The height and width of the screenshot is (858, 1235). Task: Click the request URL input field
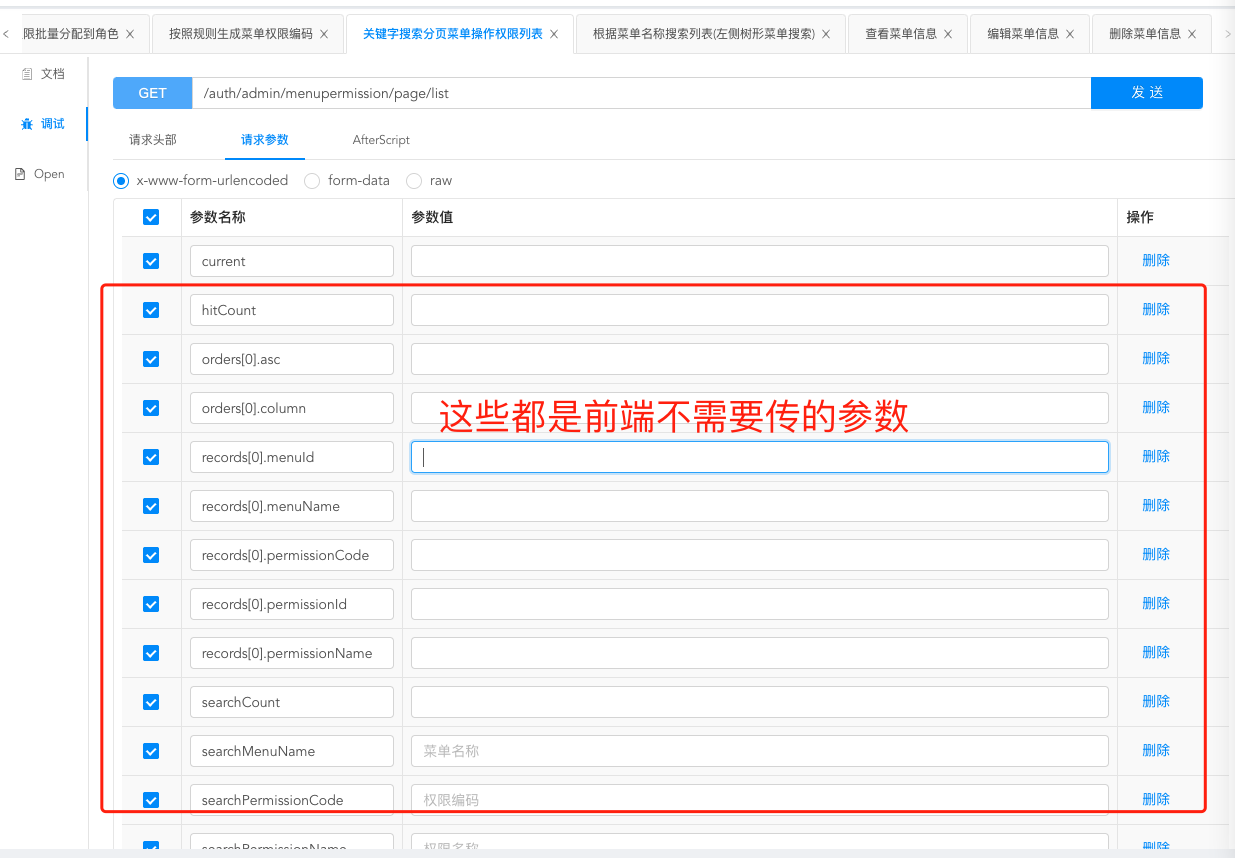[640, 92]
